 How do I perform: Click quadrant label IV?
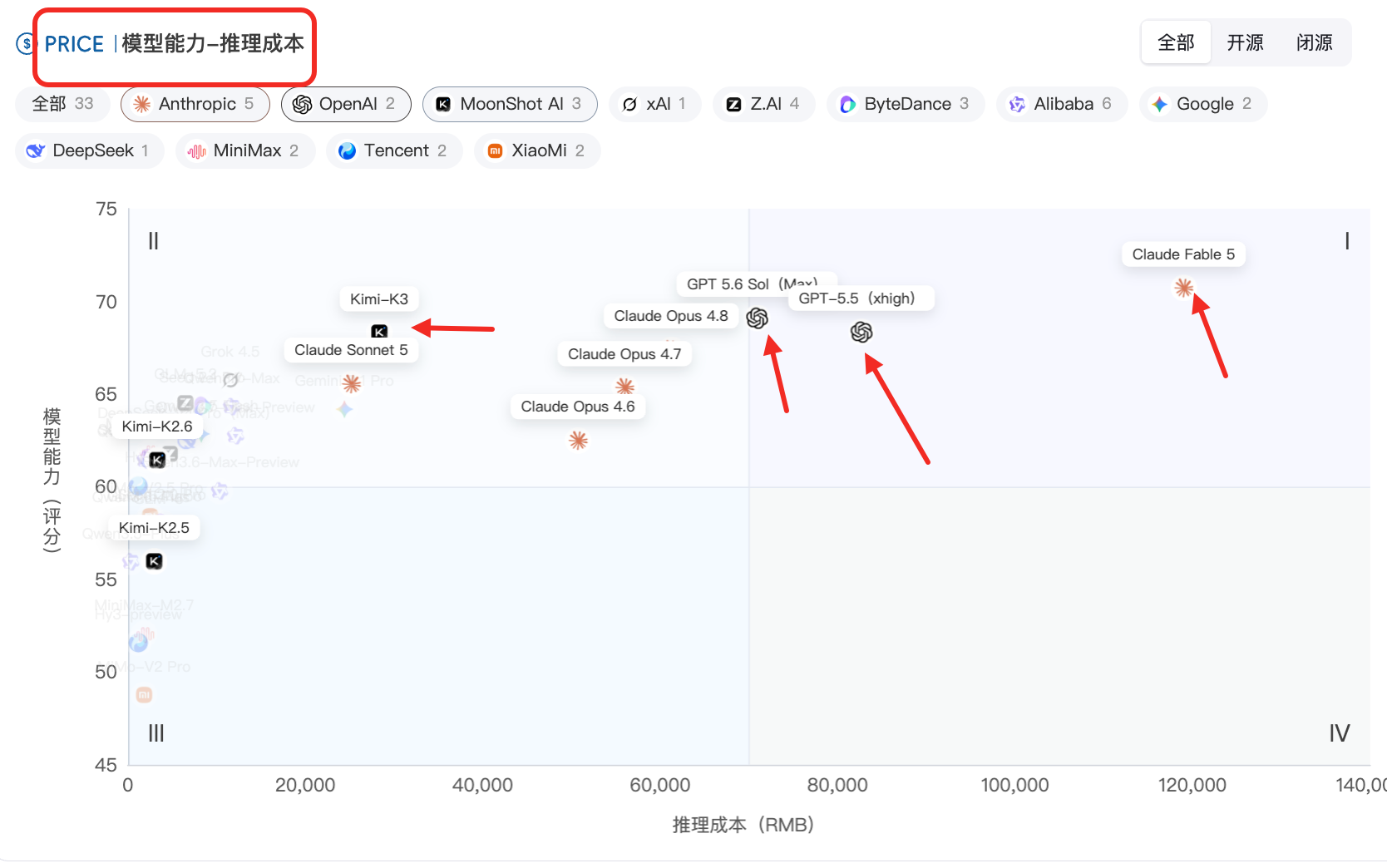coord(1339,733)
